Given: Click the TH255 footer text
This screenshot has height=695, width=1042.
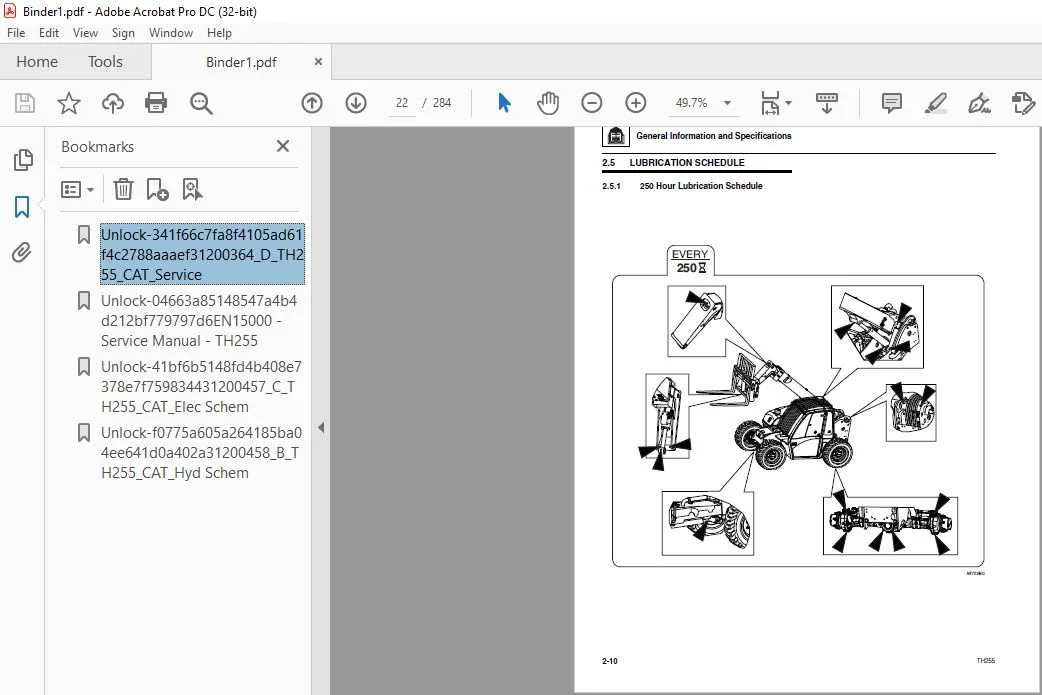Looking at the screenshot, I should coord(986,660).
